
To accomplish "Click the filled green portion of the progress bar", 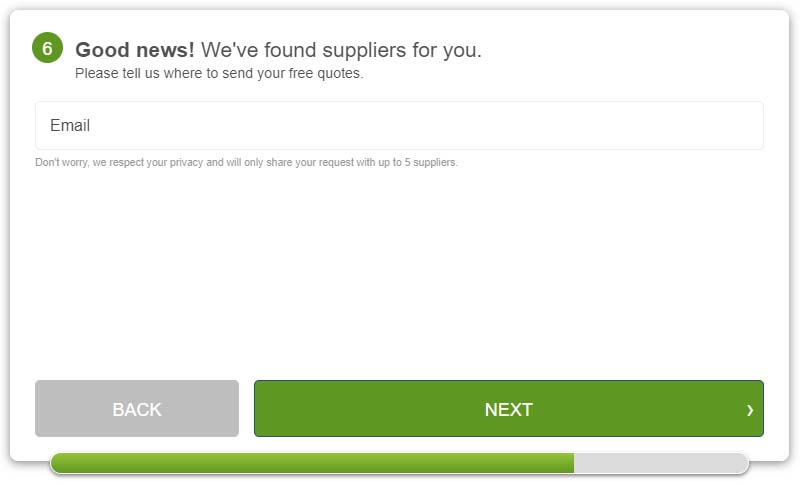I will (x=312, y=463).
